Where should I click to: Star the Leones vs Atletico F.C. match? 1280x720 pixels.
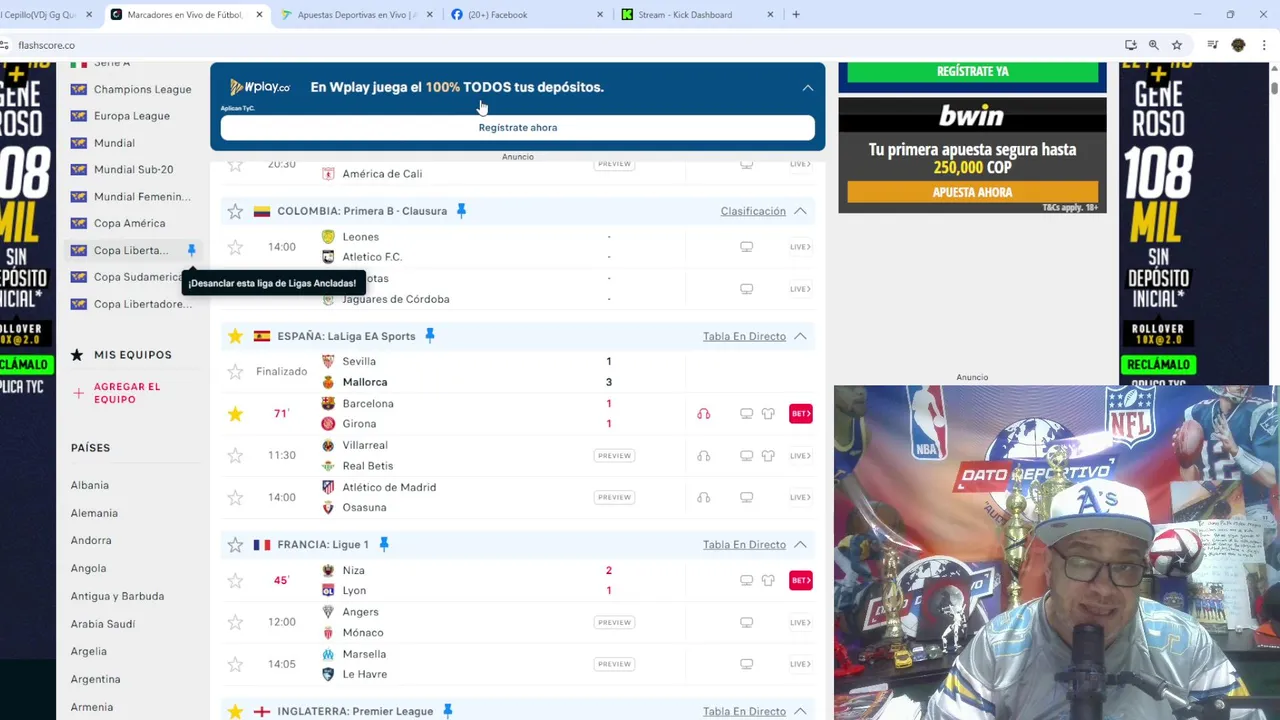pos(235,247)
